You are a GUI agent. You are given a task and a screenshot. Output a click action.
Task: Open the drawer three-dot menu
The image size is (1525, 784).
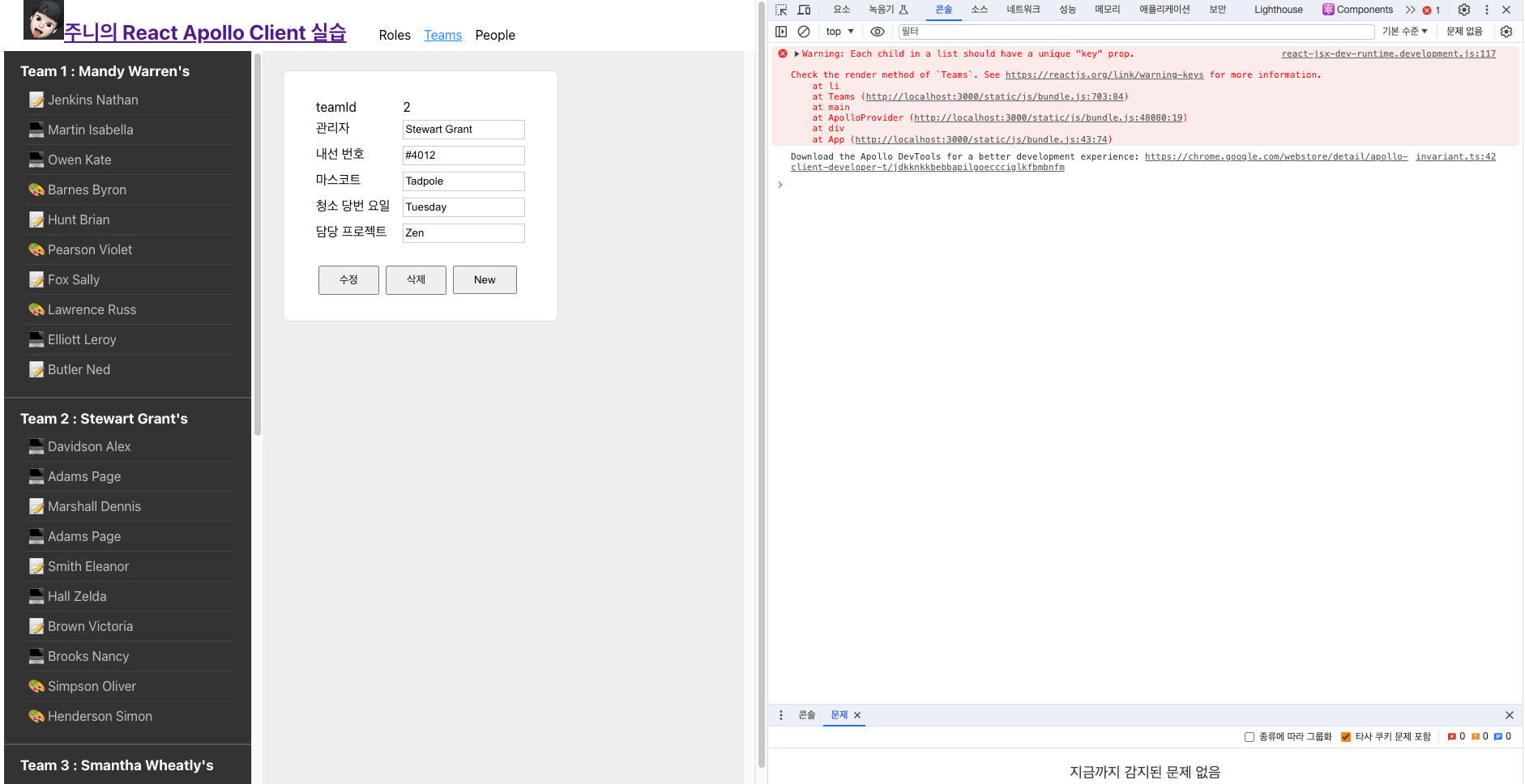click(x=781, y=715)
